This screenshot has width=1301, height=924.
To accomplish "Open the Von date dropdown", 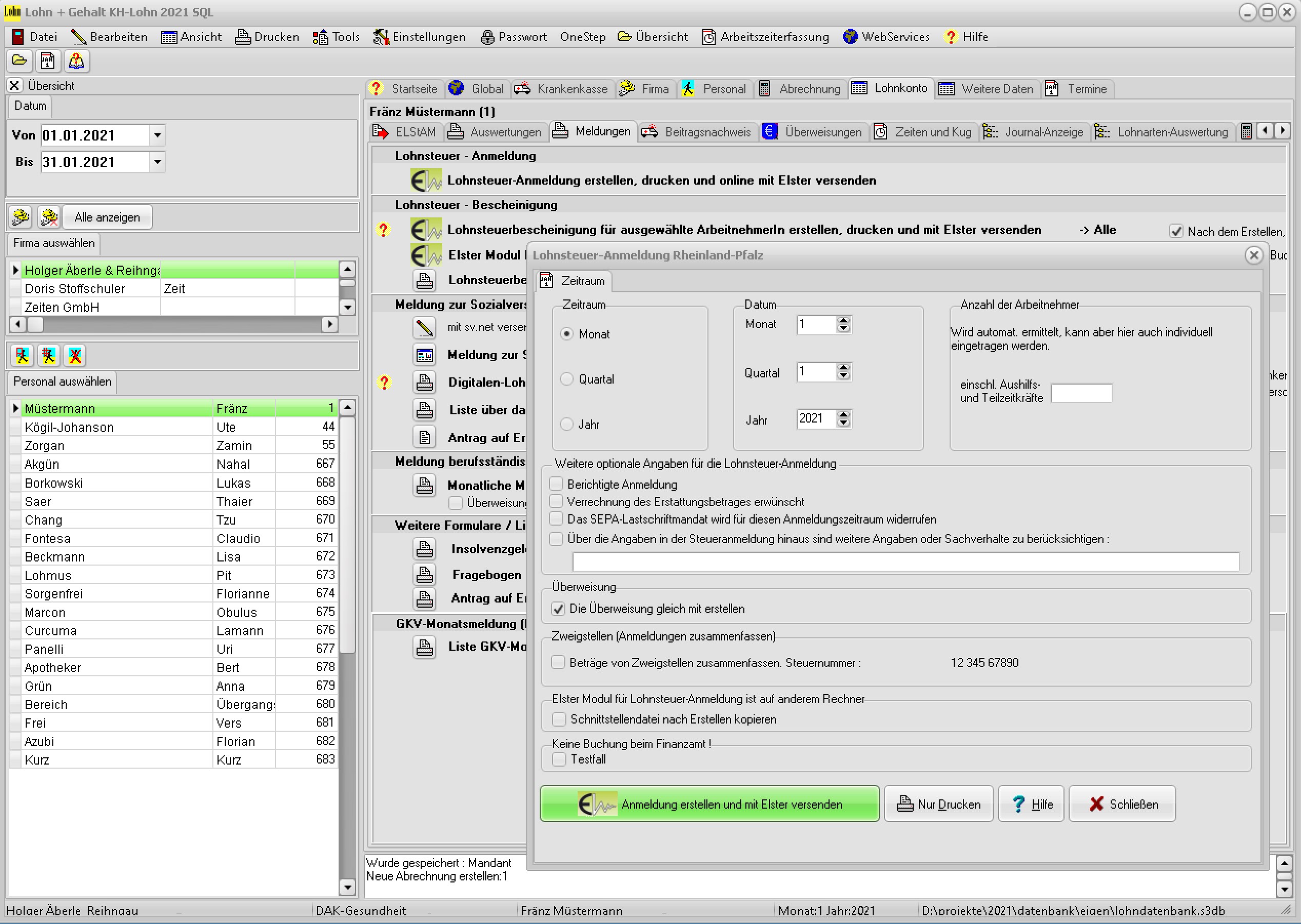I will click(x=157, y=135).
